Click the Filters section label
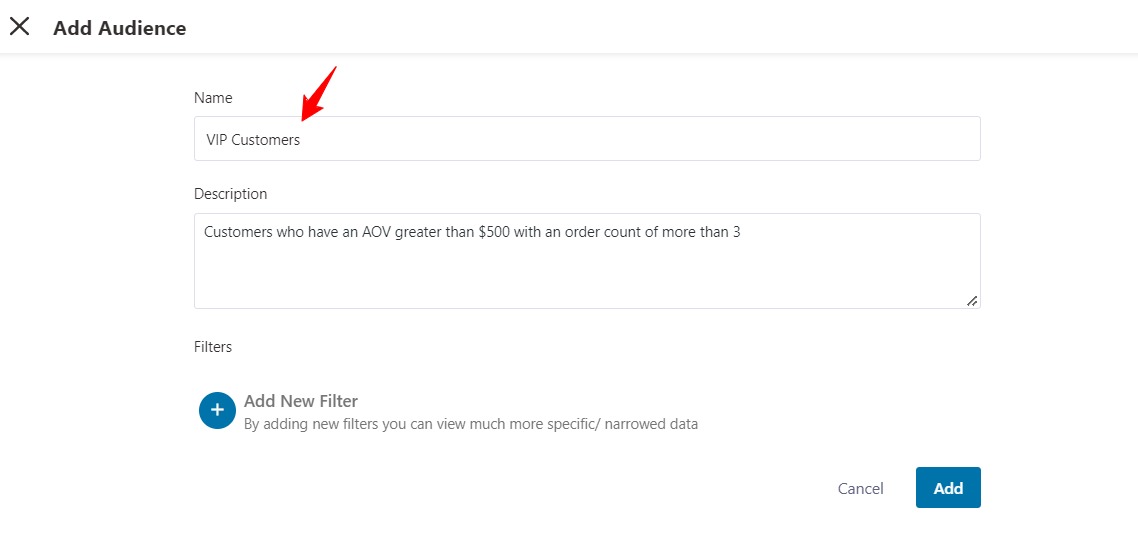This screenshot has height=554, width=1138. click(x=213, y=347)
